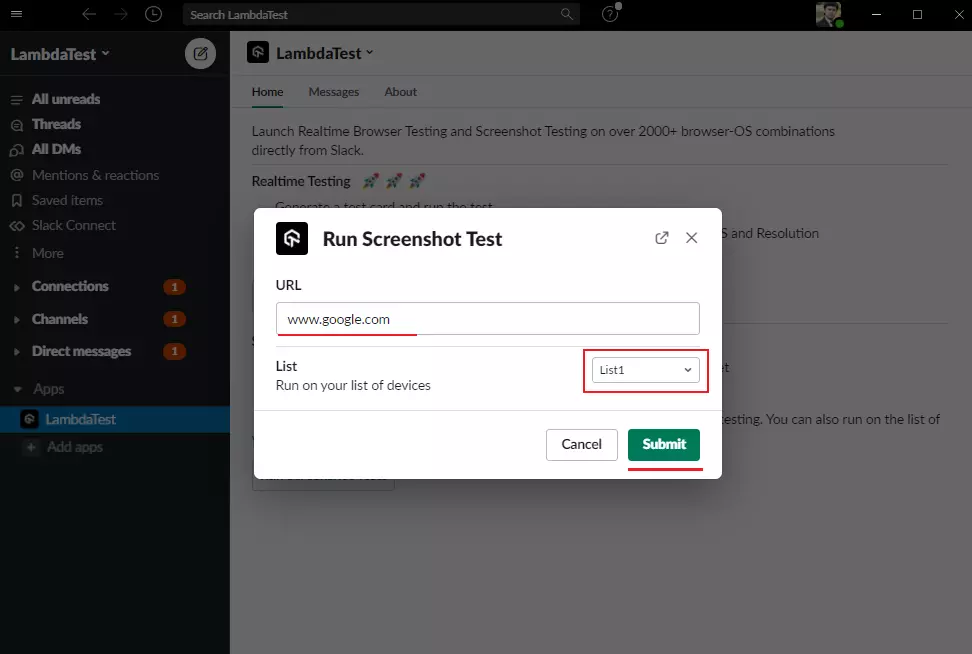Open Slack Connect from the sidebar
This screenshot has height=654, width=972.
point(71,225)
